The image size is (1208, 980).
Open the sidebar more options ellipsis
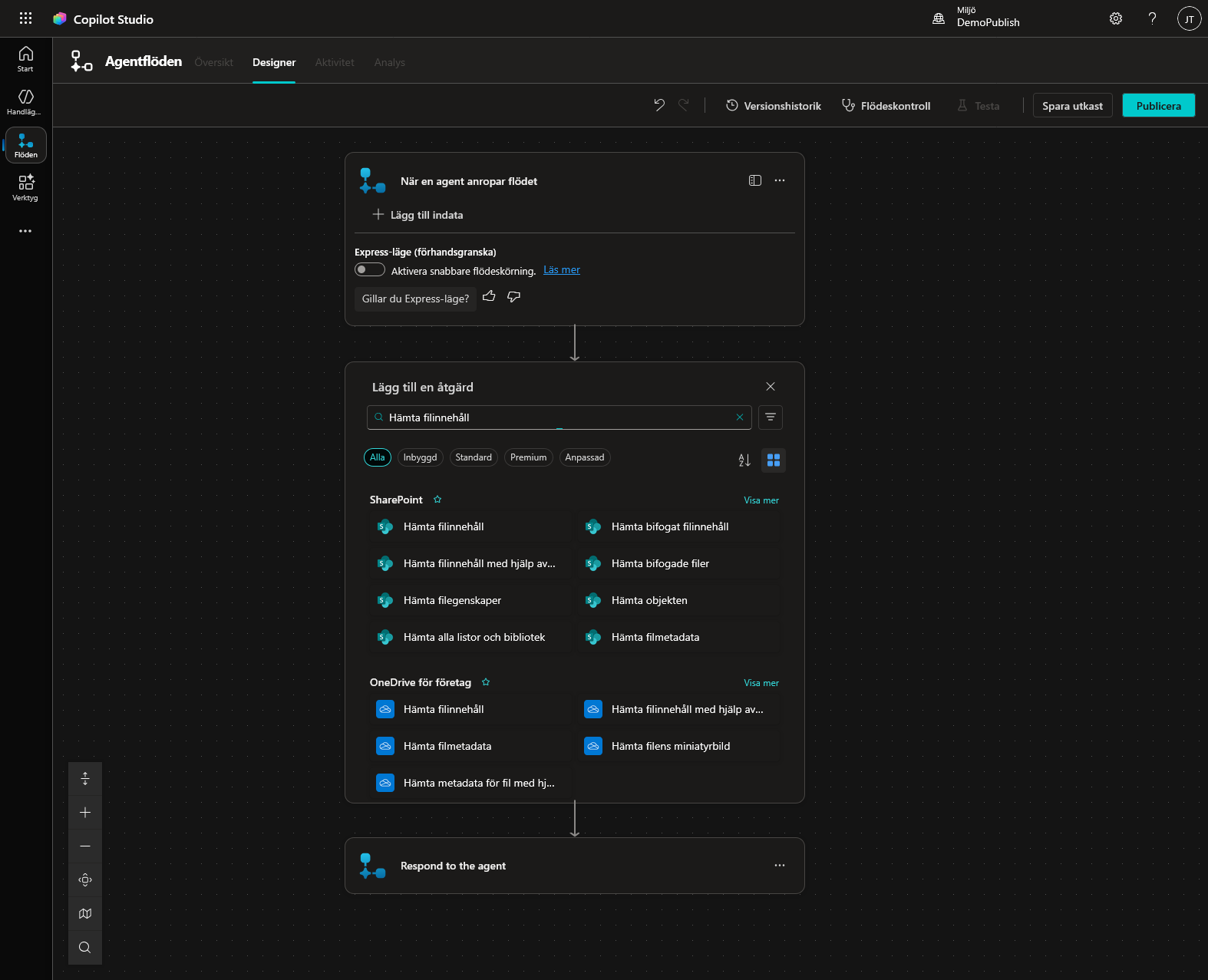pyautogui.click(x=25, y=231)
